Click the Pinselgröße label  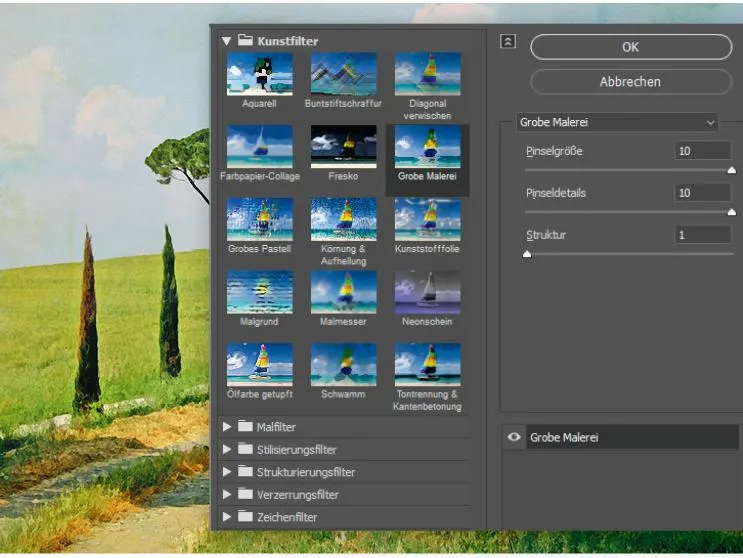(x=554, y=151)
